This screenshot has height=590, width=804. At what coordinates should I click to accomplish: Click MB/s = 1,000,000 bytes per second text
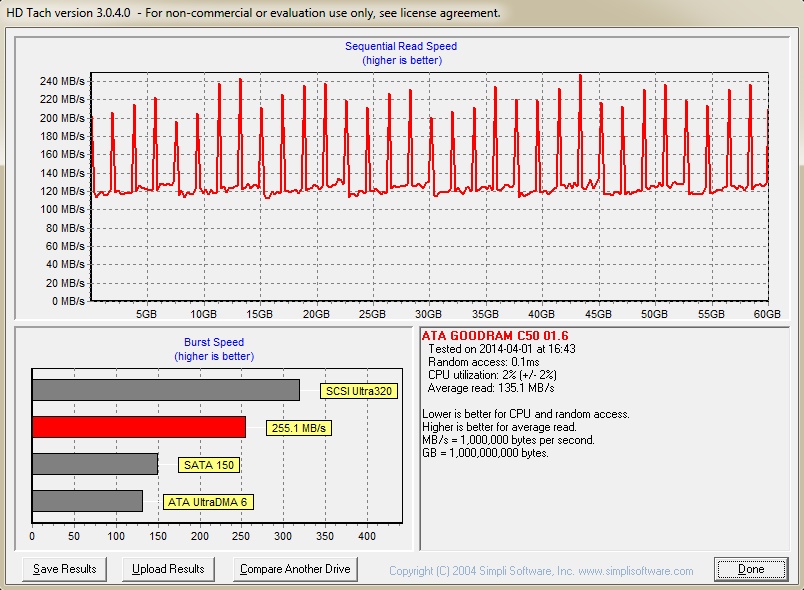(508, 440)
